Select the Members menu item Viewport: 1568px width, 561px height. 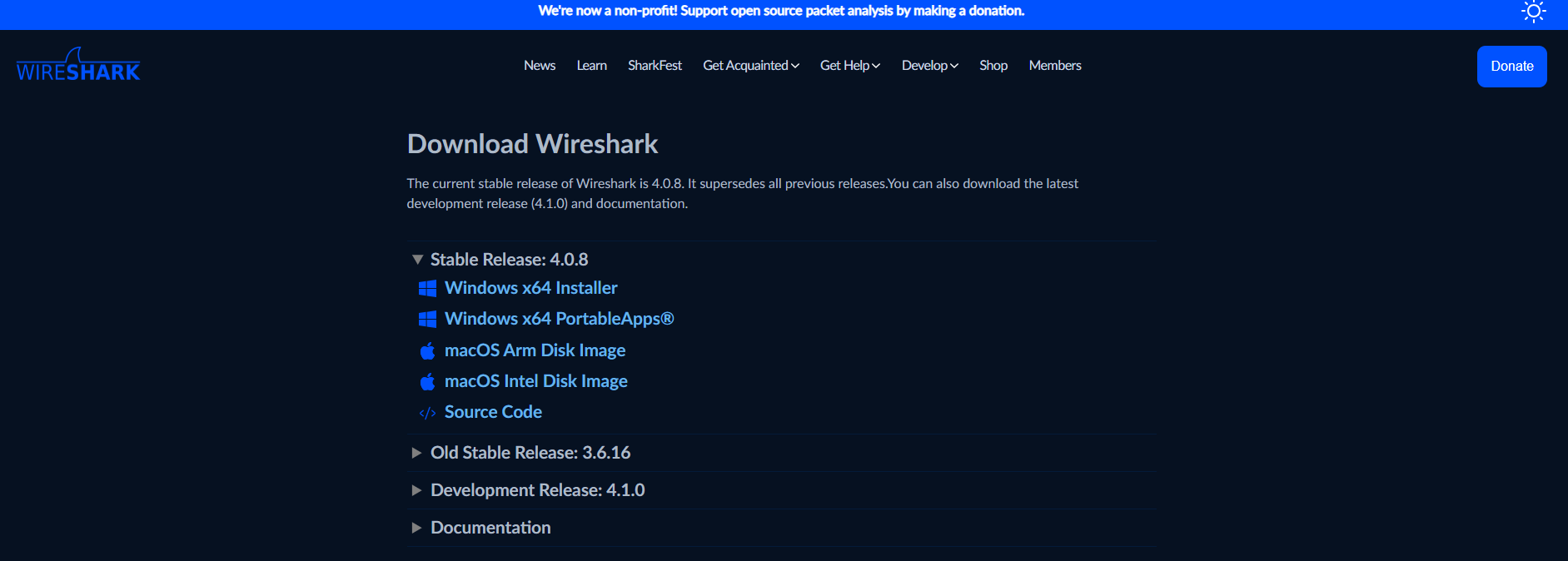pos(1054,65)
